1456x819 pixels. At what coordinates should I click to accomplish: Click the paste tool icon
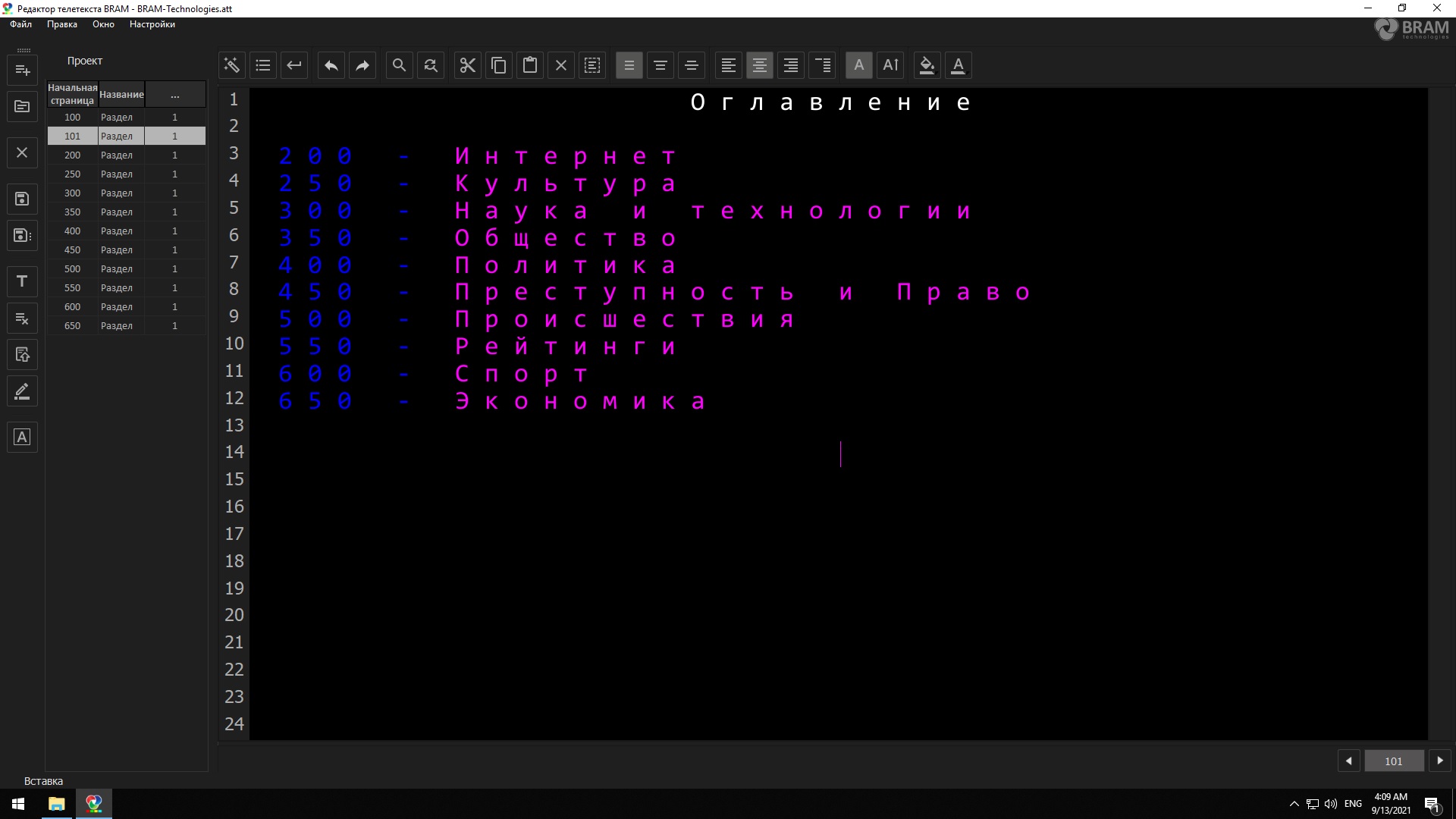tap(529, 64)
